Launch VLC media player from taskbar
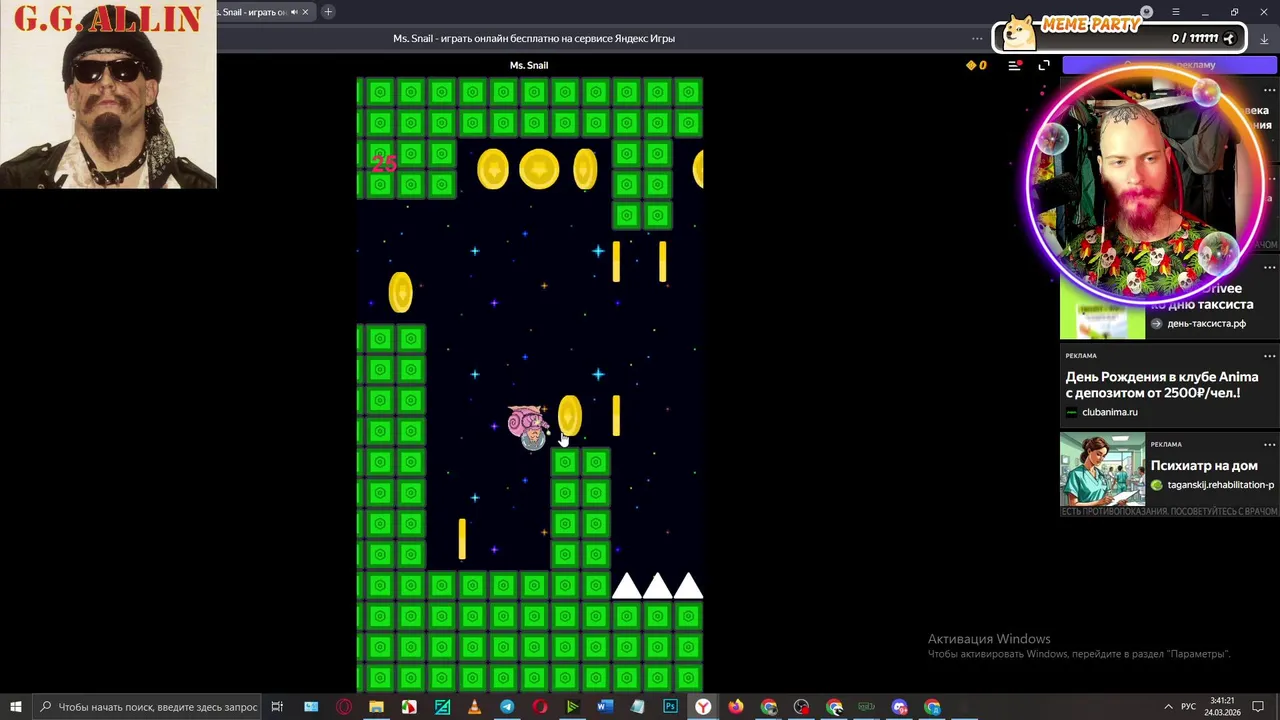 (x=474, y=707)
